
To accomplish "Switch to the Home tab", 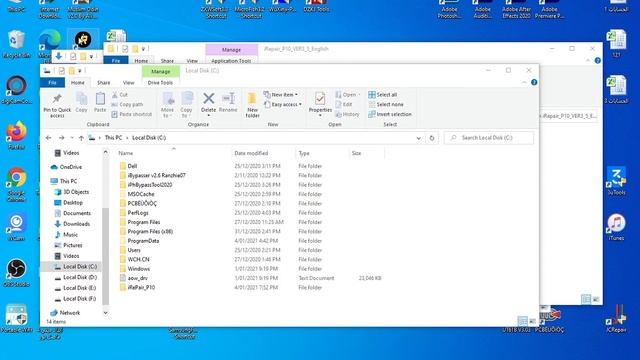I will pos(78,82).
